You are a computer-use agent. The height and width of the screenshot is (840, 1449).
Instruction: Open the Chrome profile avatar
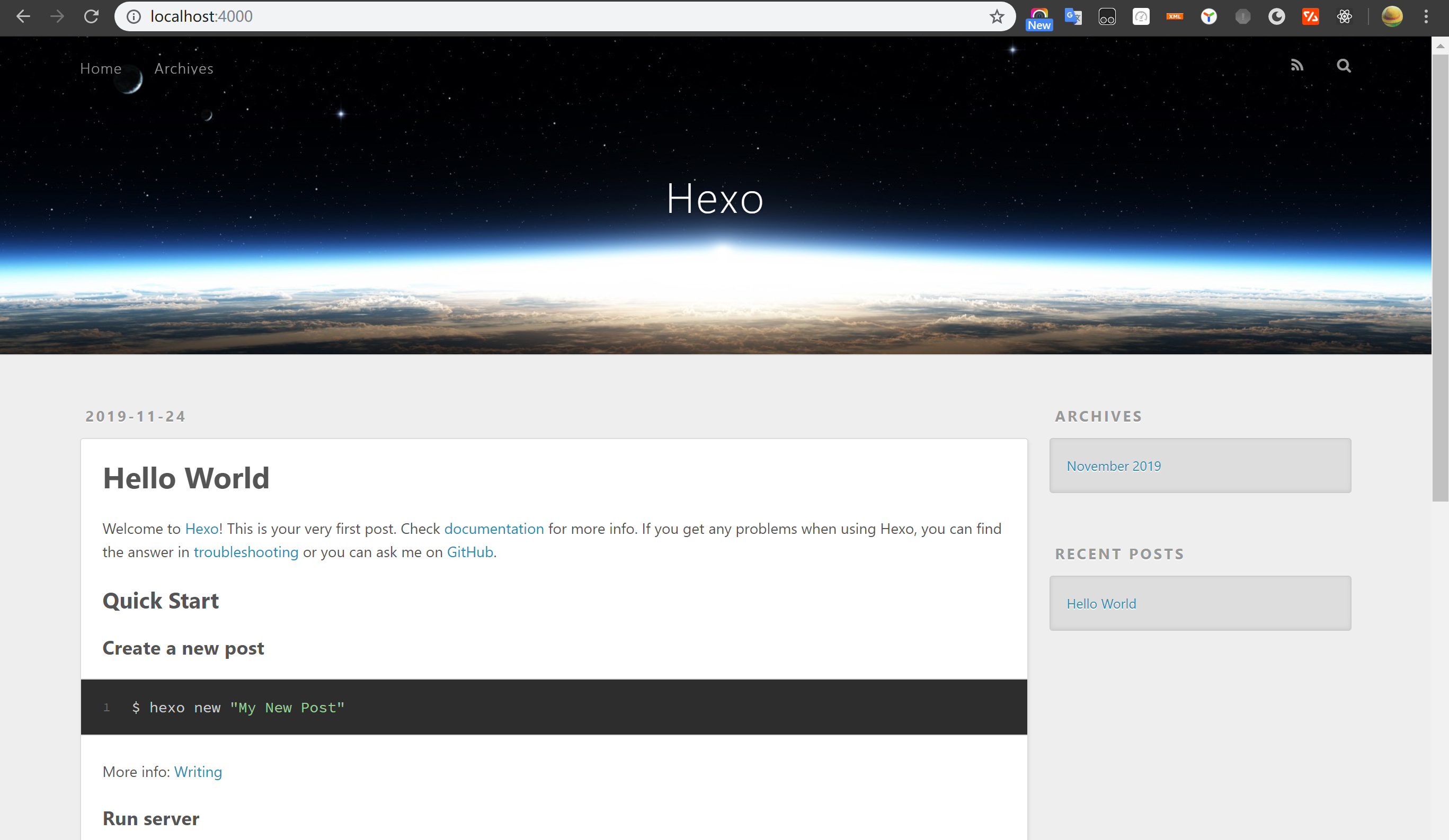coord(1392,16)
